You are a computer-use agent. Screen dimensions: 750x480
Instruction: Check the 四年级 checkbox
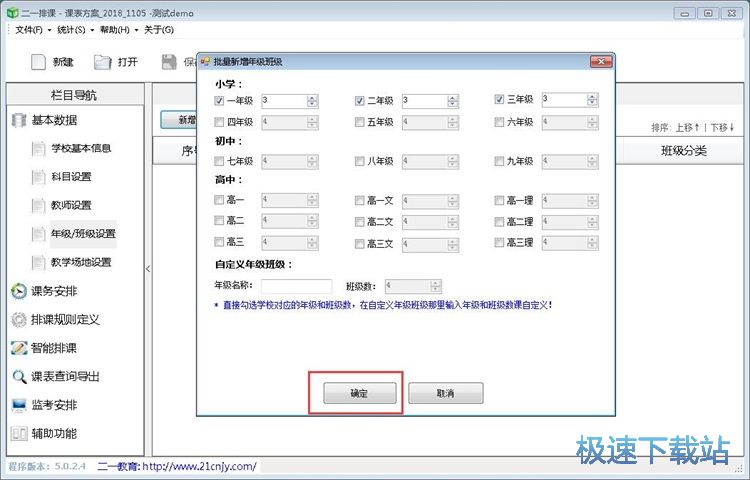[219, 122]
